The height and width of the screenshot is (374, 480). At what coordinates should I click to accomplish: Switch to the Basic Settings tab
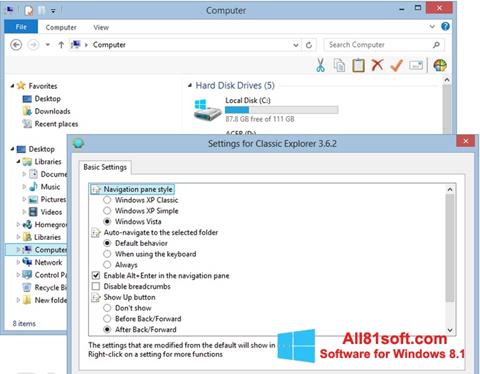105,167
